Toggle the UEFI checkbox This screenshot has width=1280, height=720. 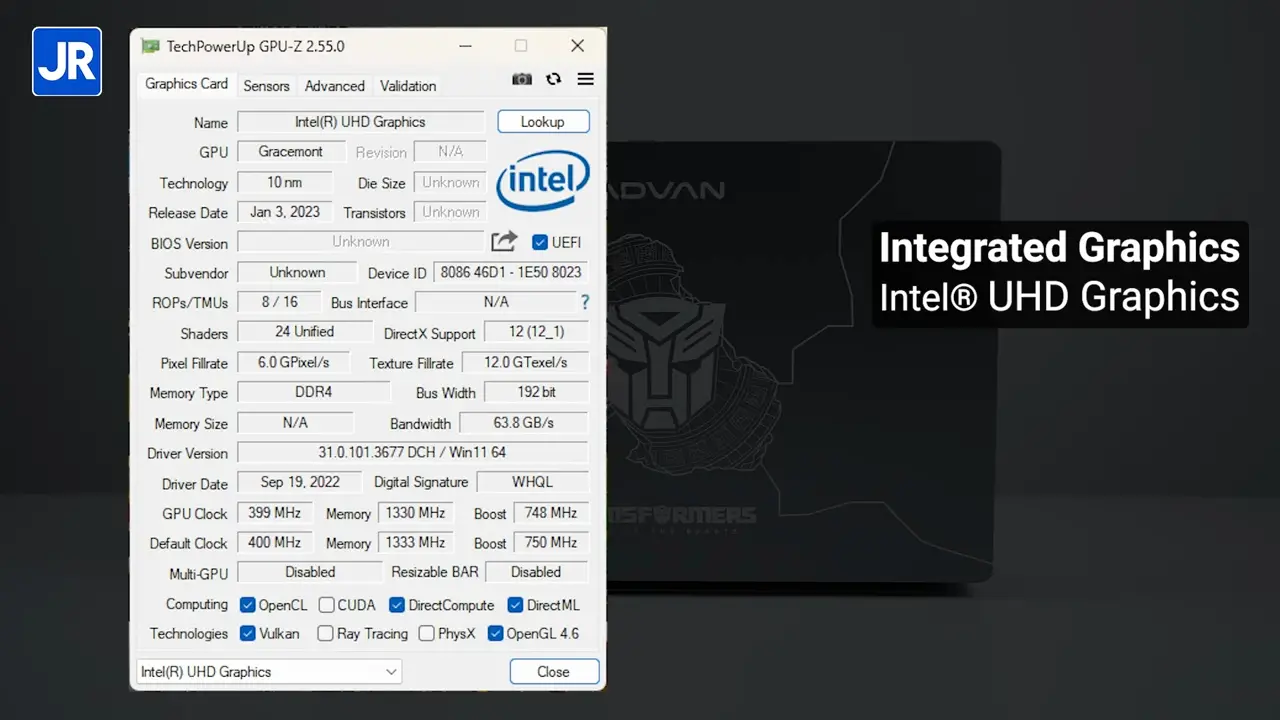point(540,242)
